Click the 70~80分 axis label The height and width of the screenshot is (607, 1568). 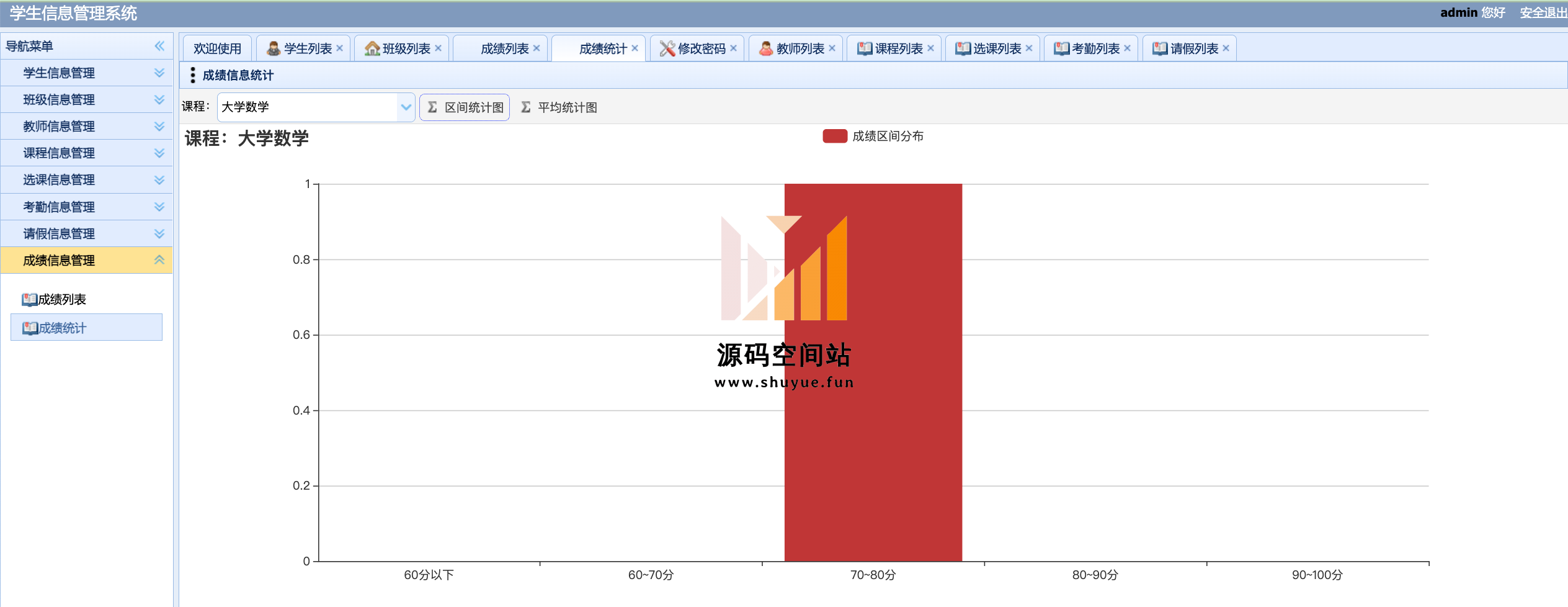click(x=873, y=575)
